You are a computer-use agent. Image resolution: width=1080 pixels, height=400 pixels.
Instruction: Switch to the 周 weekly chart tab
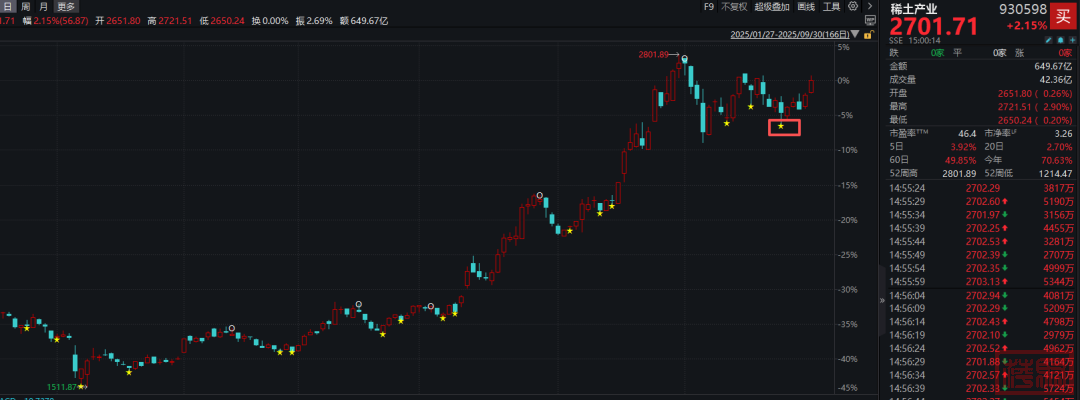tap(26, 6)
